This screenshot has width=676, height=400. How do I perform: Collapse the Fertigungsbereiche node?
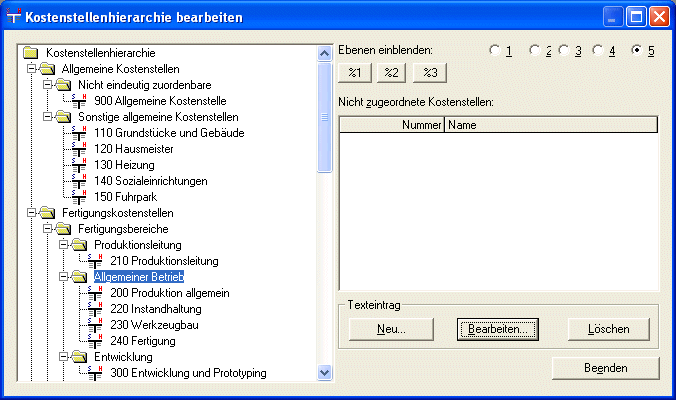pyautogui.click(x=47, y=228)
